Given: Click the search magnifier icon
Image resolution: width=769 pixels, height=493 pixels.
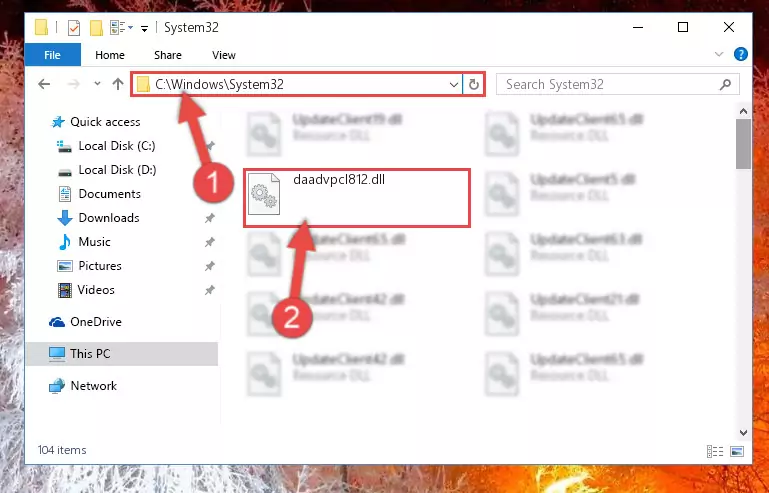Looking at the screenshot, I should [725, 84].
